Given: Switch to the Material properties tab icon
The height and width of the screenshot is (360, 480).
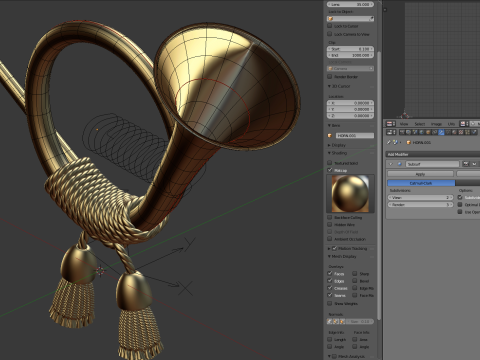Looking at the screenshot, I should pos(454,132).
